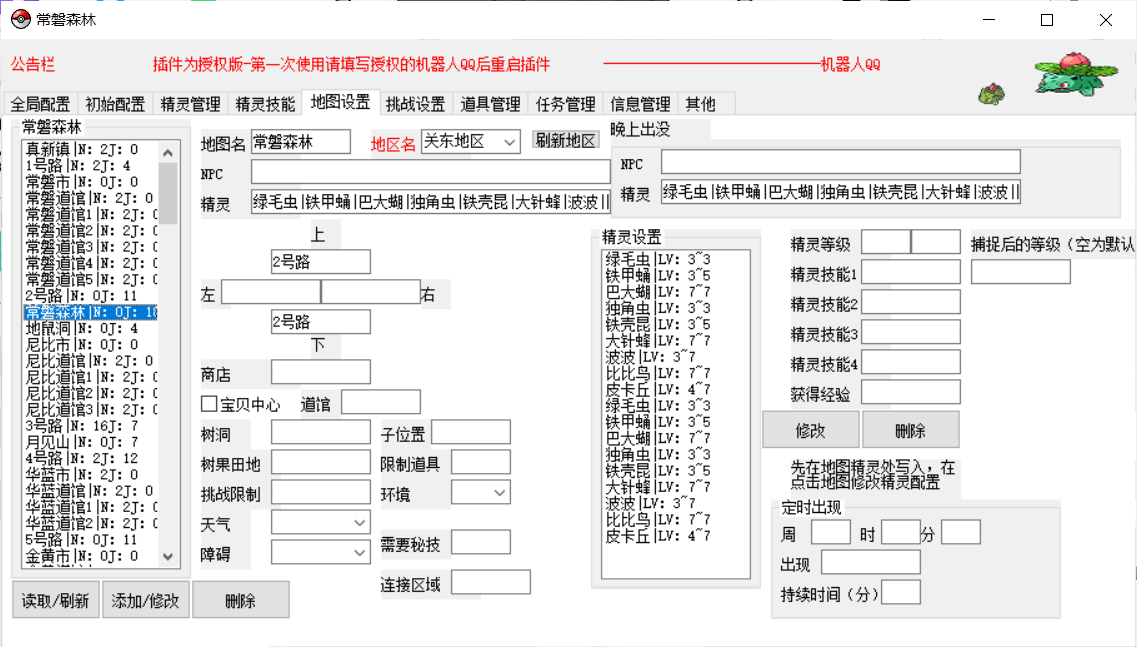Go to the 道具管理 tab
This screenshot has height=647, width=1137.
(490, 104)
